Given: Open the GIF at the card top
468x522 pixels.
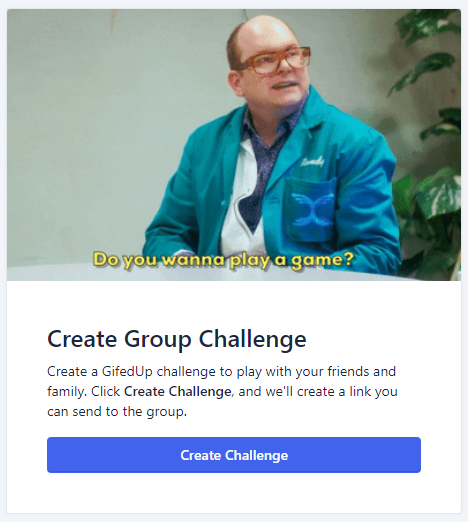Looking at the screenshot, I should tap(234, 145).
